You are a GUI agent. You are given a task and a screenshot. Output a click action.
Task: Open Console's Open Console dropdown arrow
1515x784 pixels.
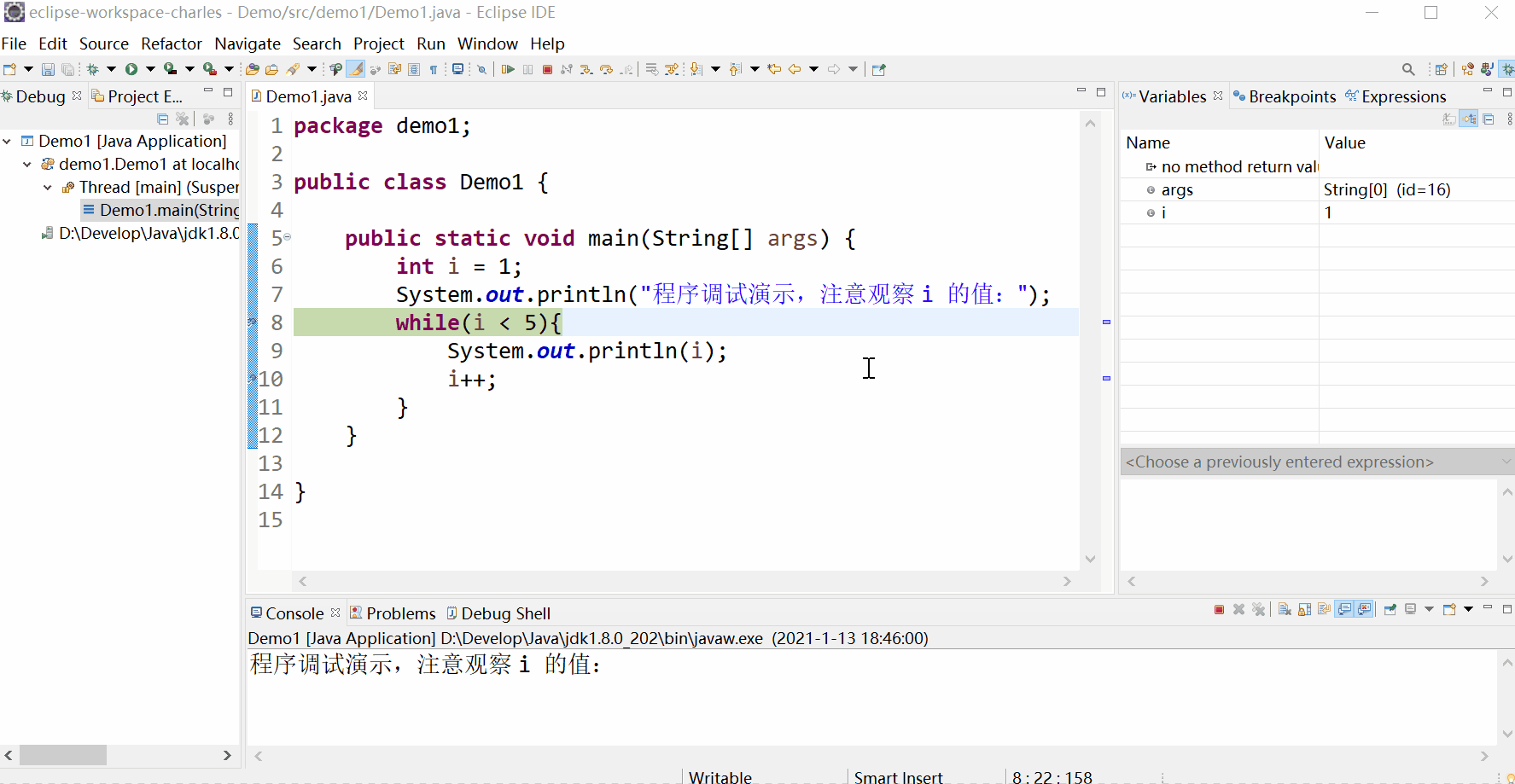pos(1468,609)
